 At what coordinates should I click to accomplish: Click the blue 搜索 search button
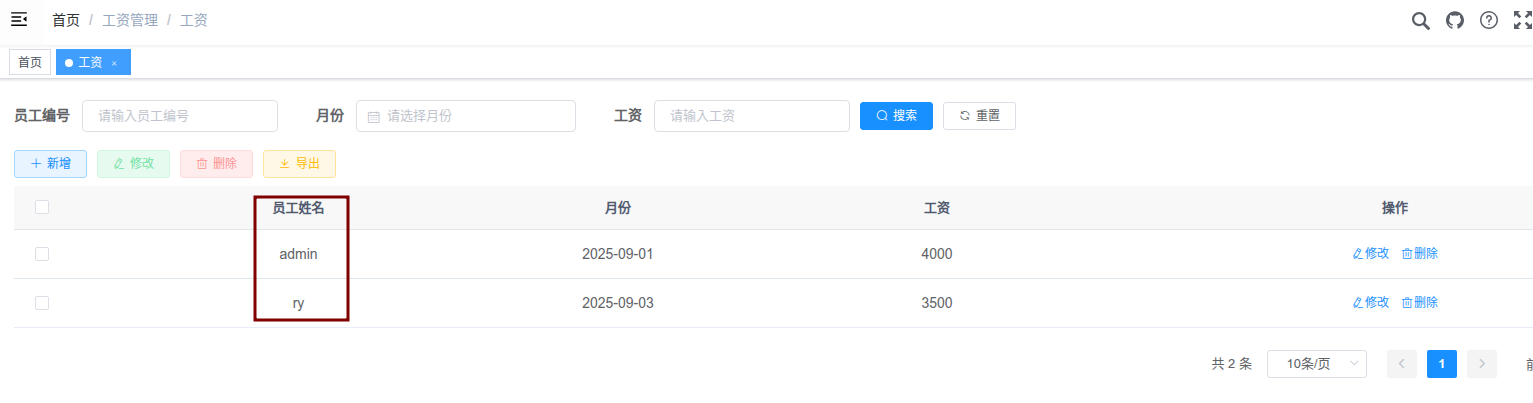coord(896,116)
